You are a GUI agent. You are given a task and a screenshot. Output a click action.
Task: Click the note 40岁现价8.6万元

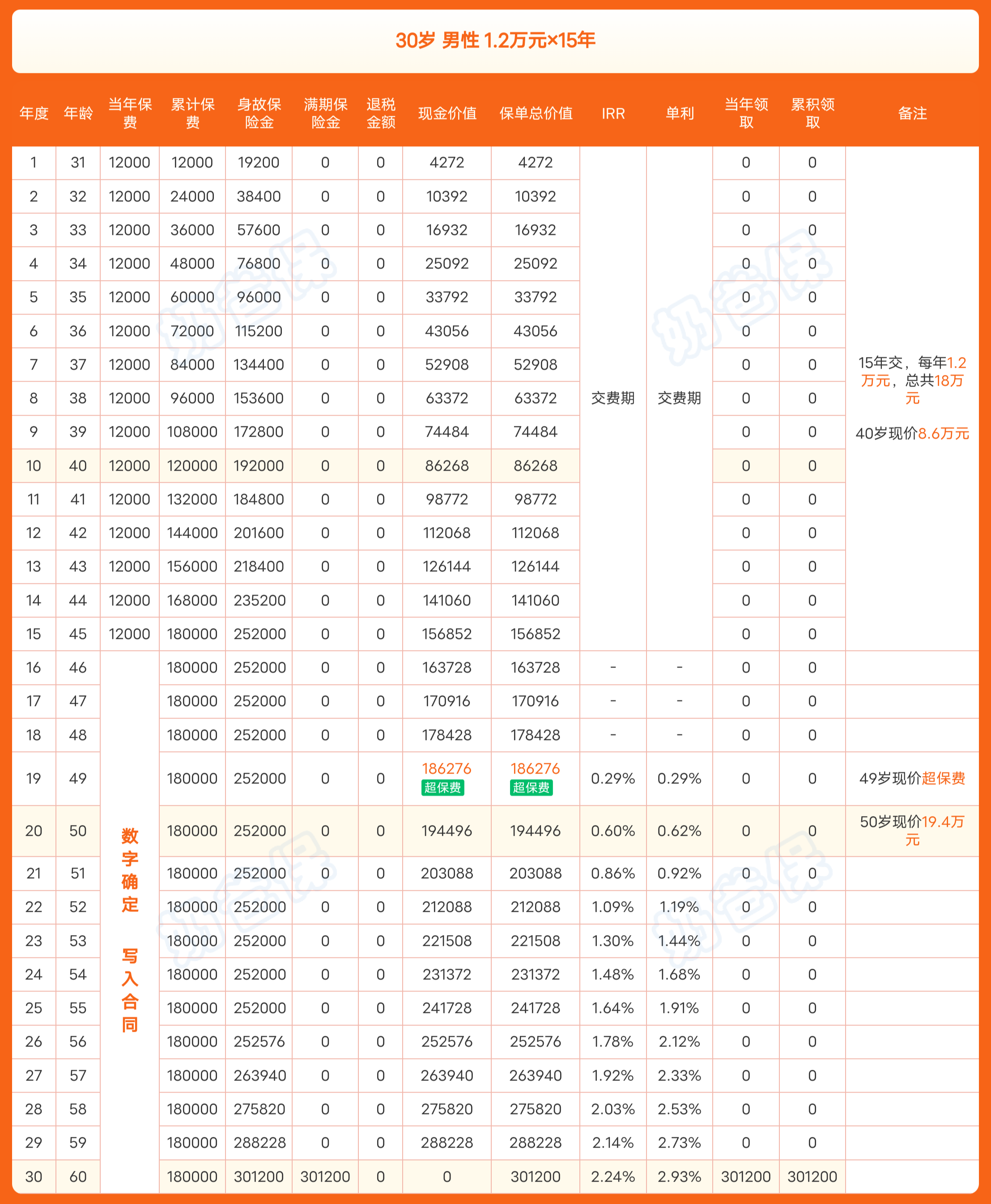tap(912, 434)
